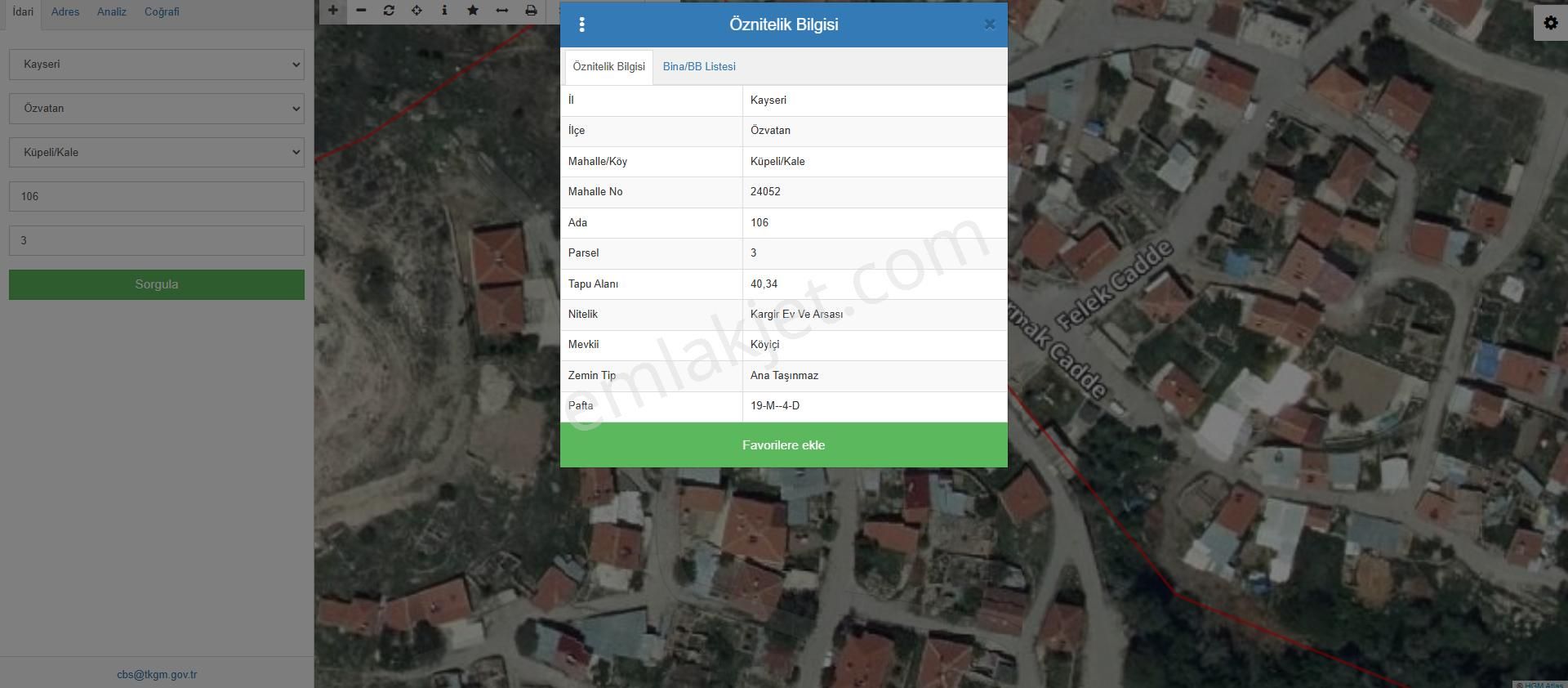
Task: Click the Parsel label in attribute table
Action: point(583,253)
